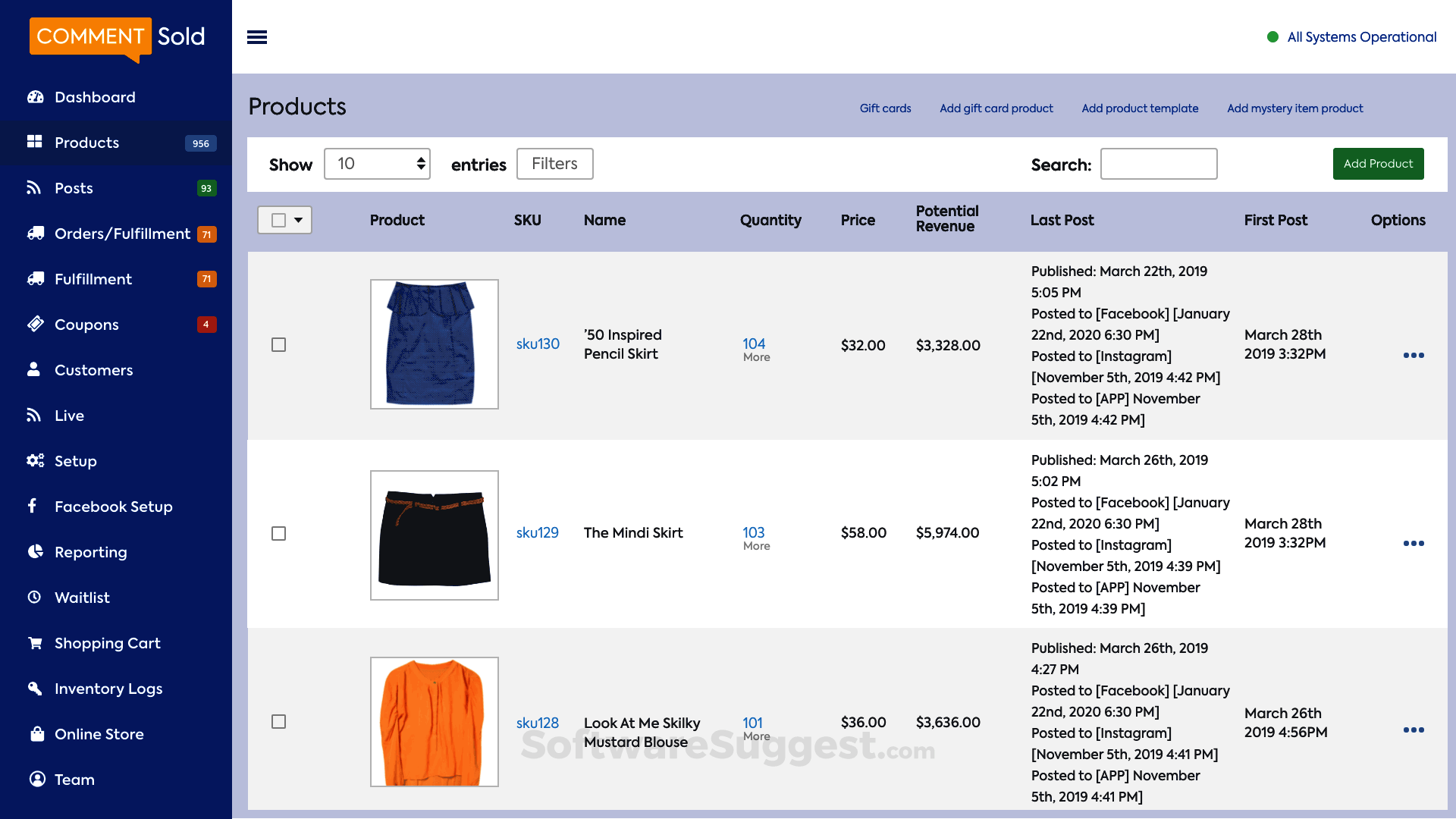Expand the select-all checkbox dropdown arrow
The image size is (1456, 819).
coord(299,220)
